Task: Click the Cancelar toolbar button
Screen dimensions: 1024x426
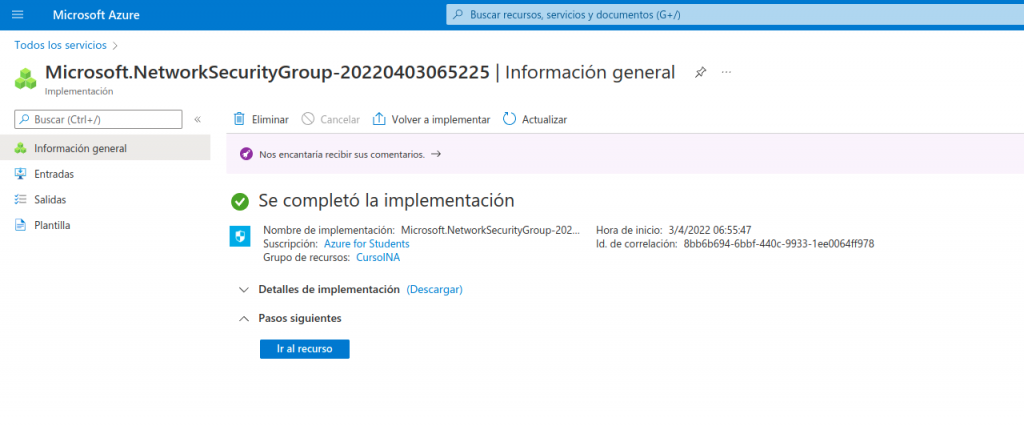Action: coord(330,120)
